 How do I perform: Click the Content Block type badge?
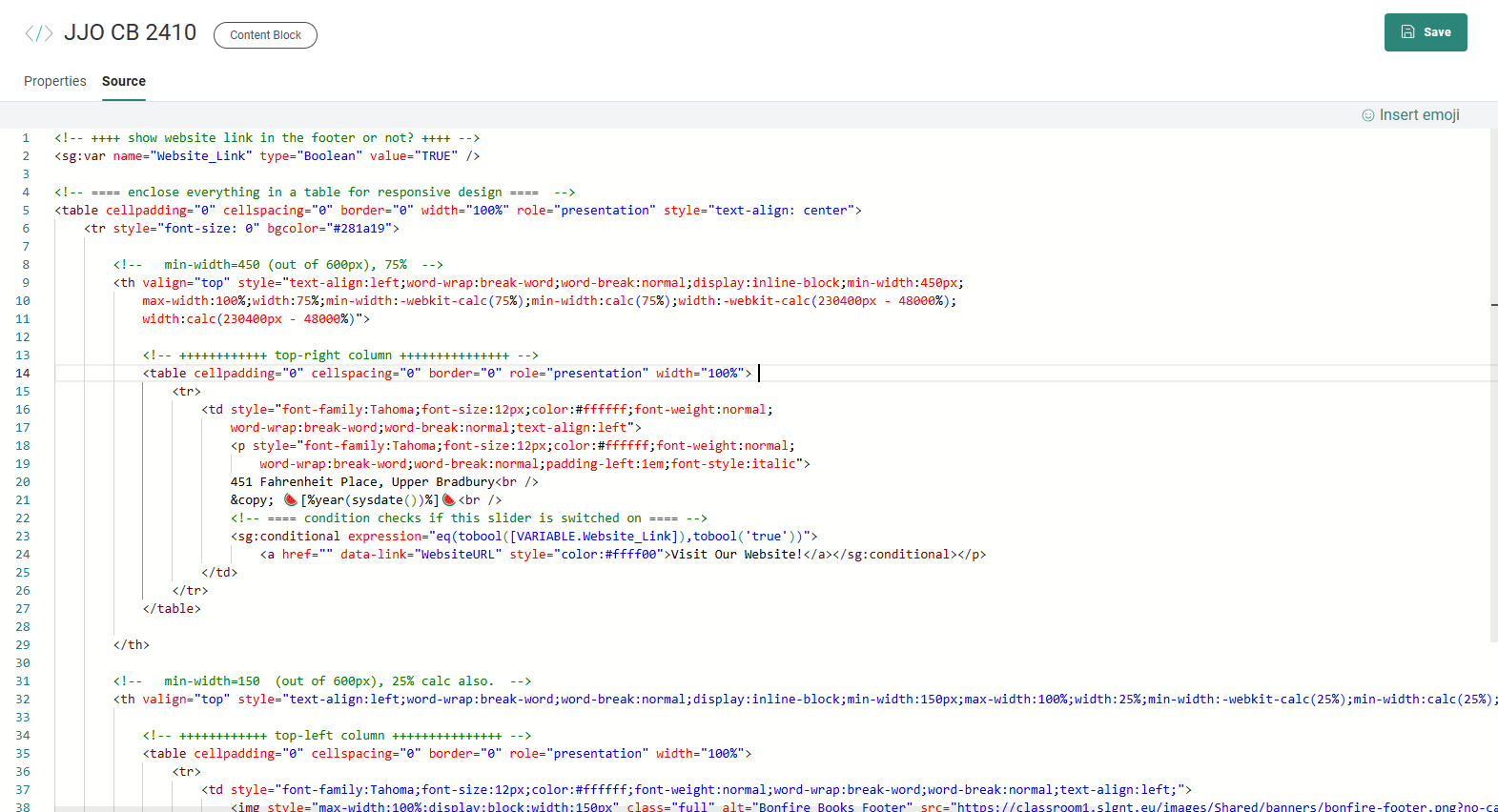point(265,35)
